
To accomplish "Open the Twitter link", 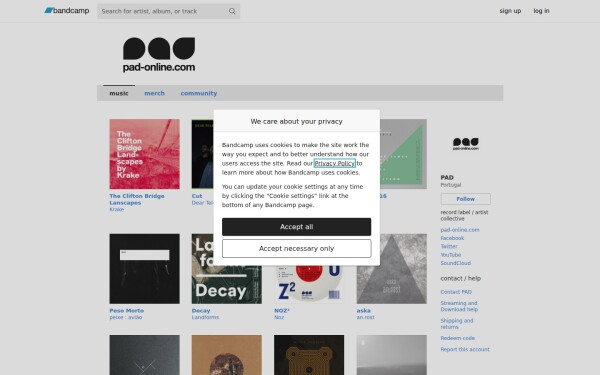I will pos(449,246).
